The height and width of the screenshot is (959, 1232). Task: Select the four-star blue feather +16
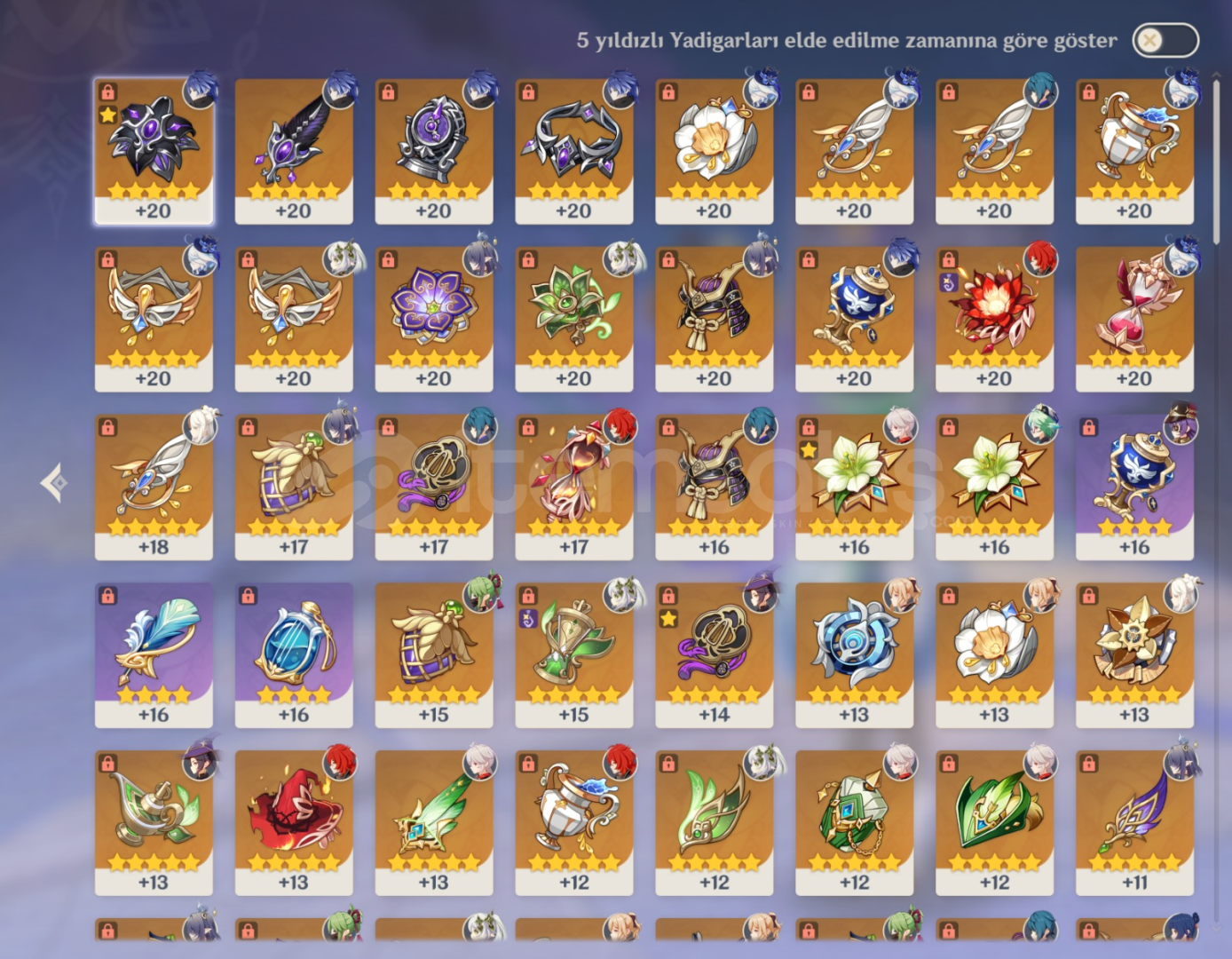point(154,654)
